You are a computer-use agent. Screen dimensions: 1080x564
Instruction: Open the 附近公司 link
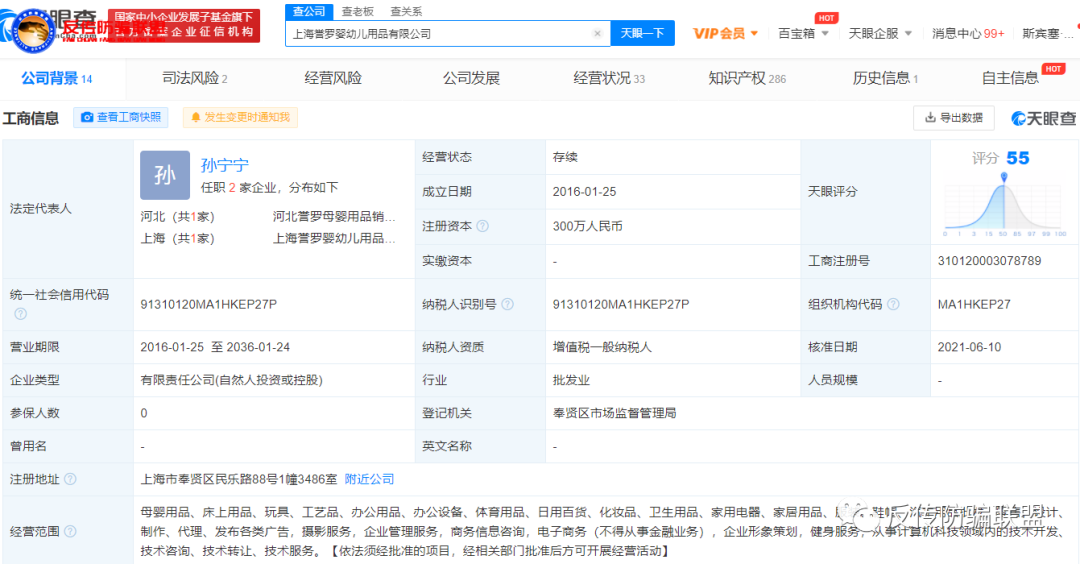click(369, 479)
